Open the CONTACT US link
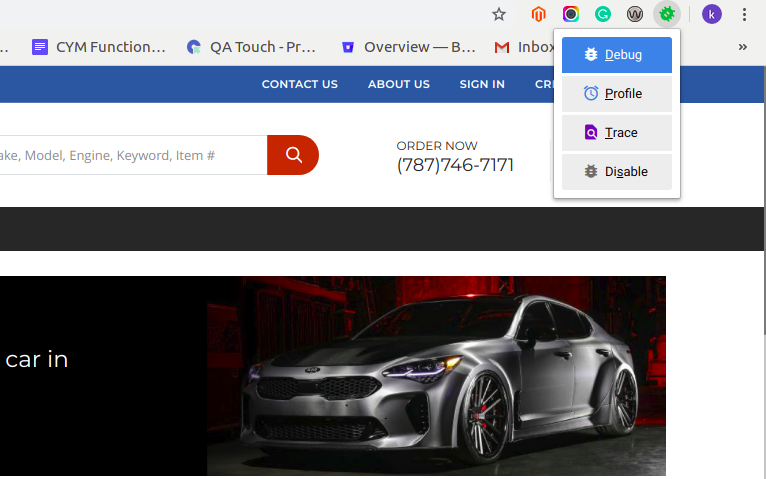Screen dimensions: 766x479 (299, 84)
